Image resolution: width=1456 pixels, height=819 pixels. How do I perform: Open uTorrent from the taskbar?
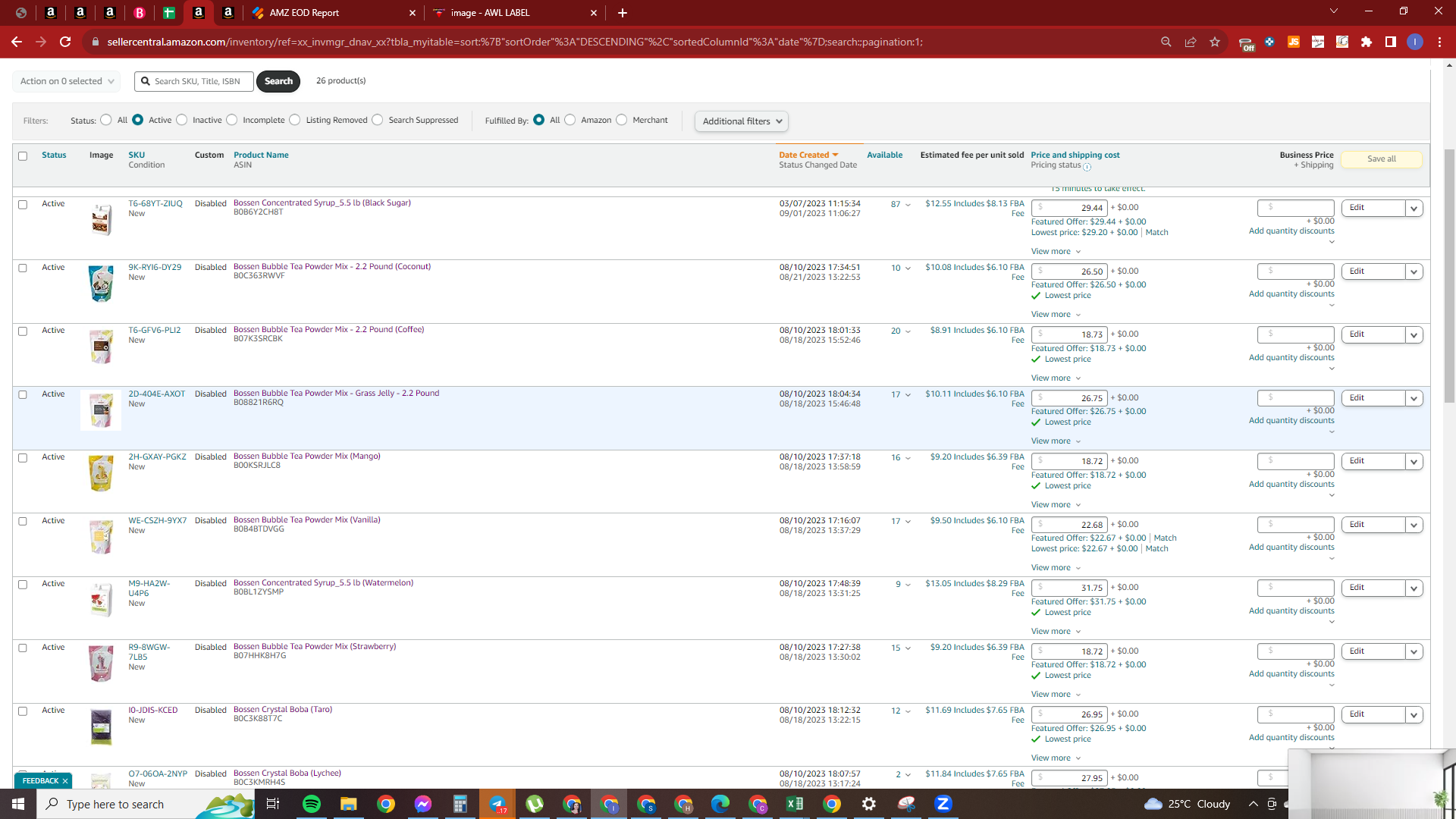point(535,804)
